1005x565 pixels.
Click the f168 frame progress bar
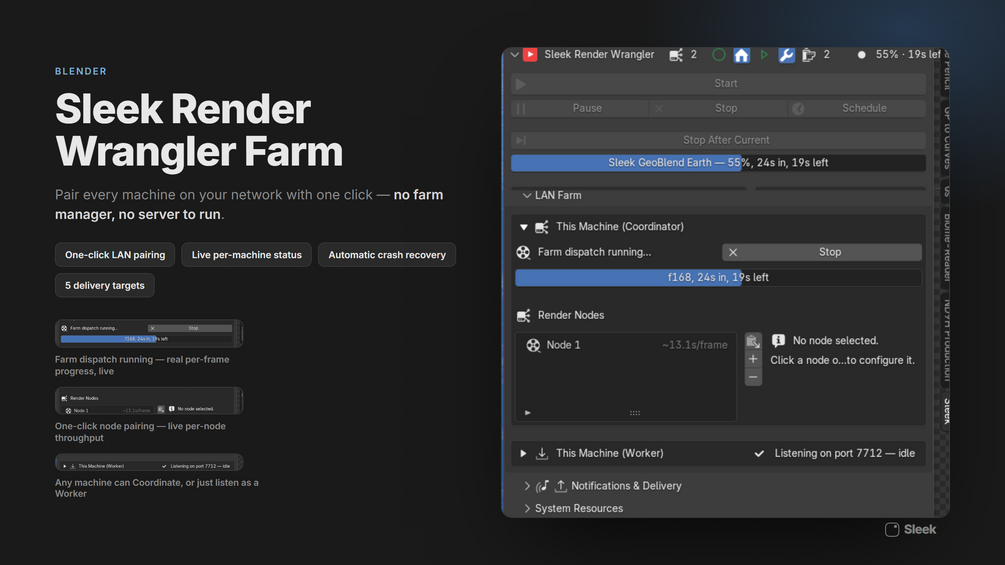pos(718,277)
